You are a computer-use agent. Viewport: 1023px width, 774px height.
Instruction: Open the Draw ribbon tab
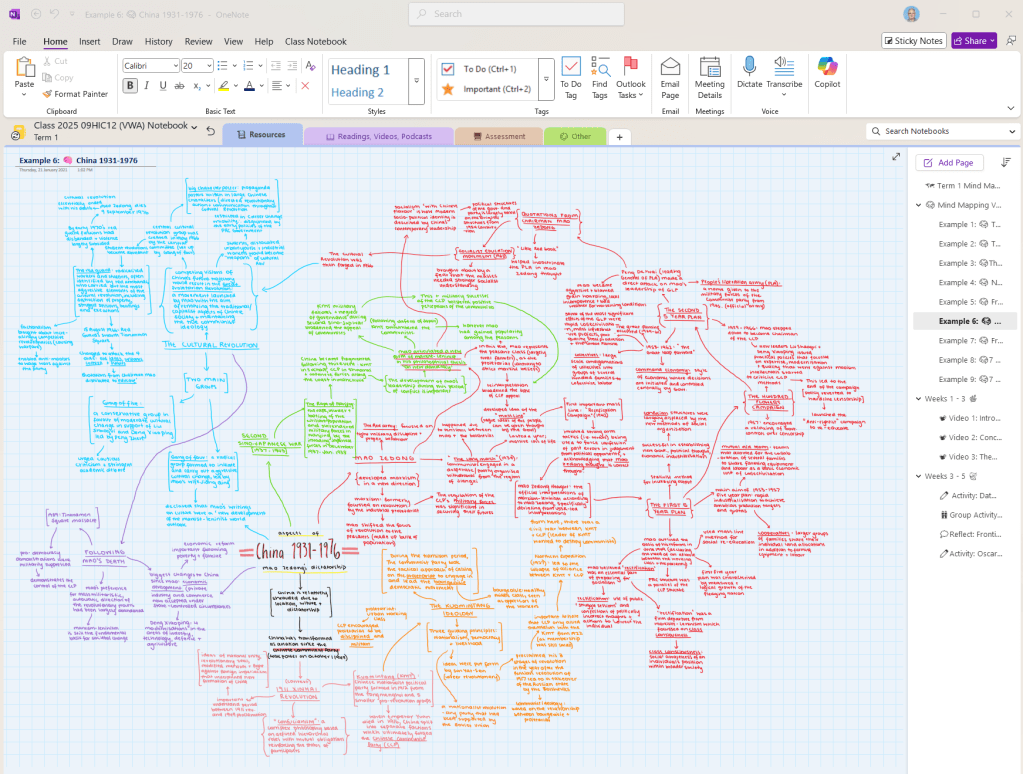[x=122, y=41]
